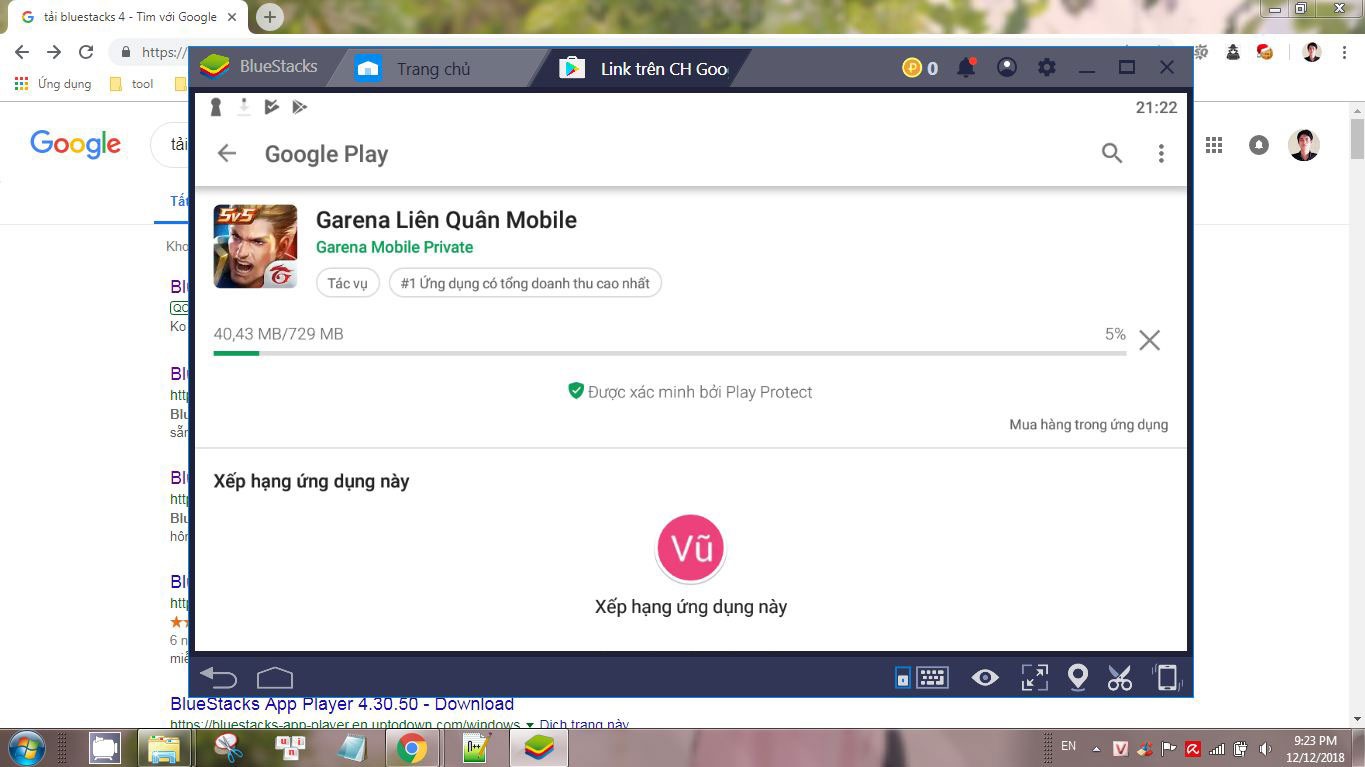Open the EN language indicator
1365x767 pixels.
coord(1068,747)
